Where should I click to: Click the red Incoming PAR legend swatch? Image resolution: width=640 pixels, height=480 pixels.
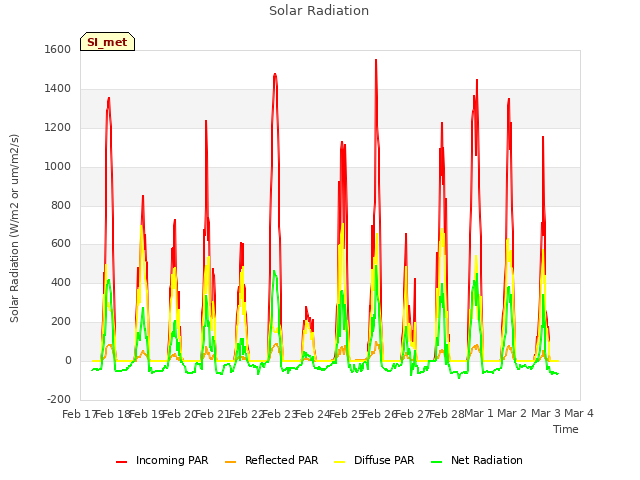(x=122, y=461)
